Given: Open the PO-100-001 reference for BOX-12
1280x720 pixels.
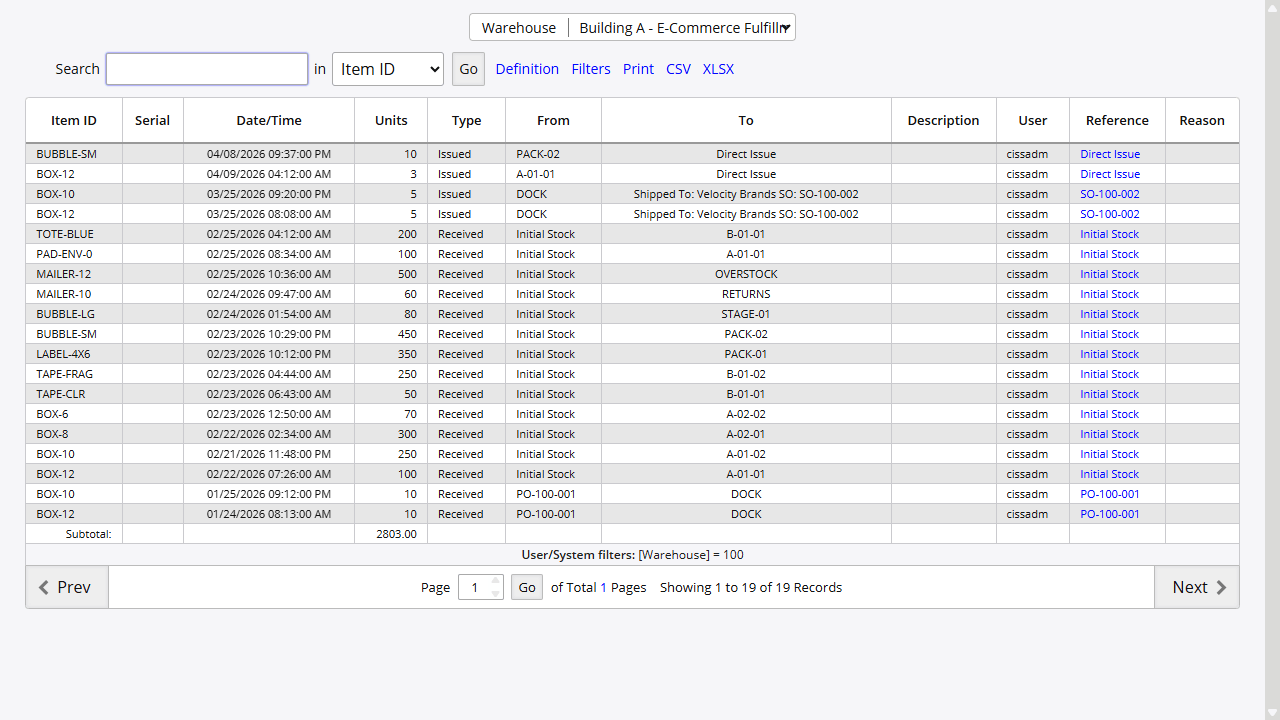Looking at the screenshot, I should (x=1109, y=514).
